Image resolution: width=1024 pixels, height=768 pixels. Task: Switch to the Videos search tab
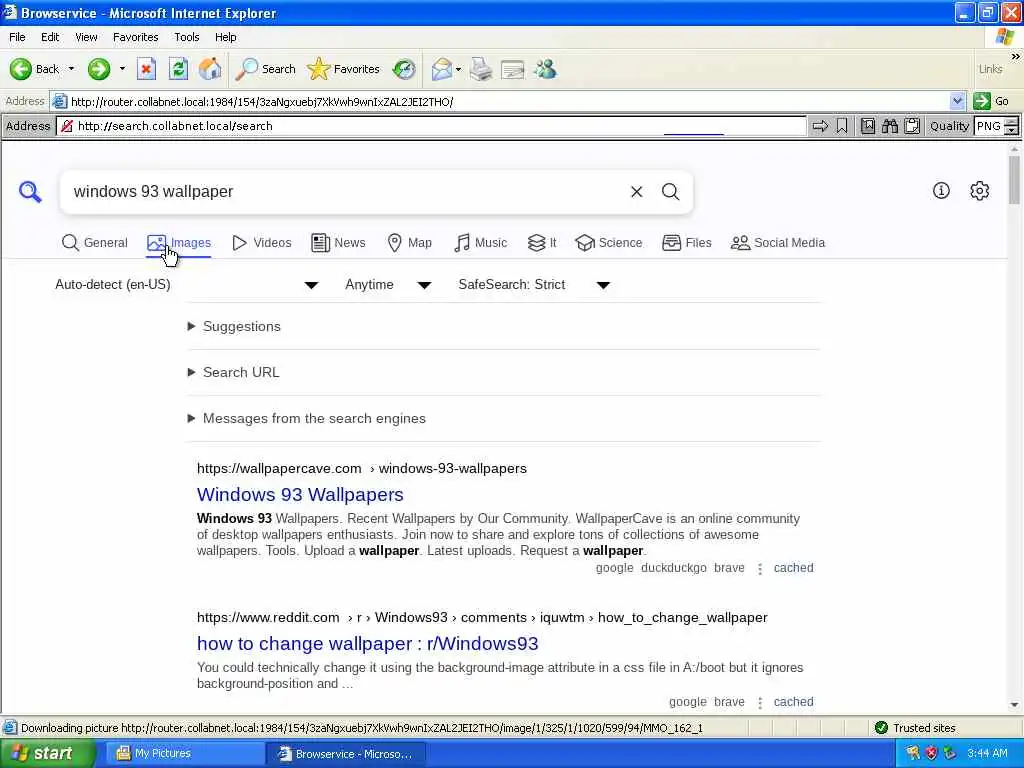click(262, 243)
